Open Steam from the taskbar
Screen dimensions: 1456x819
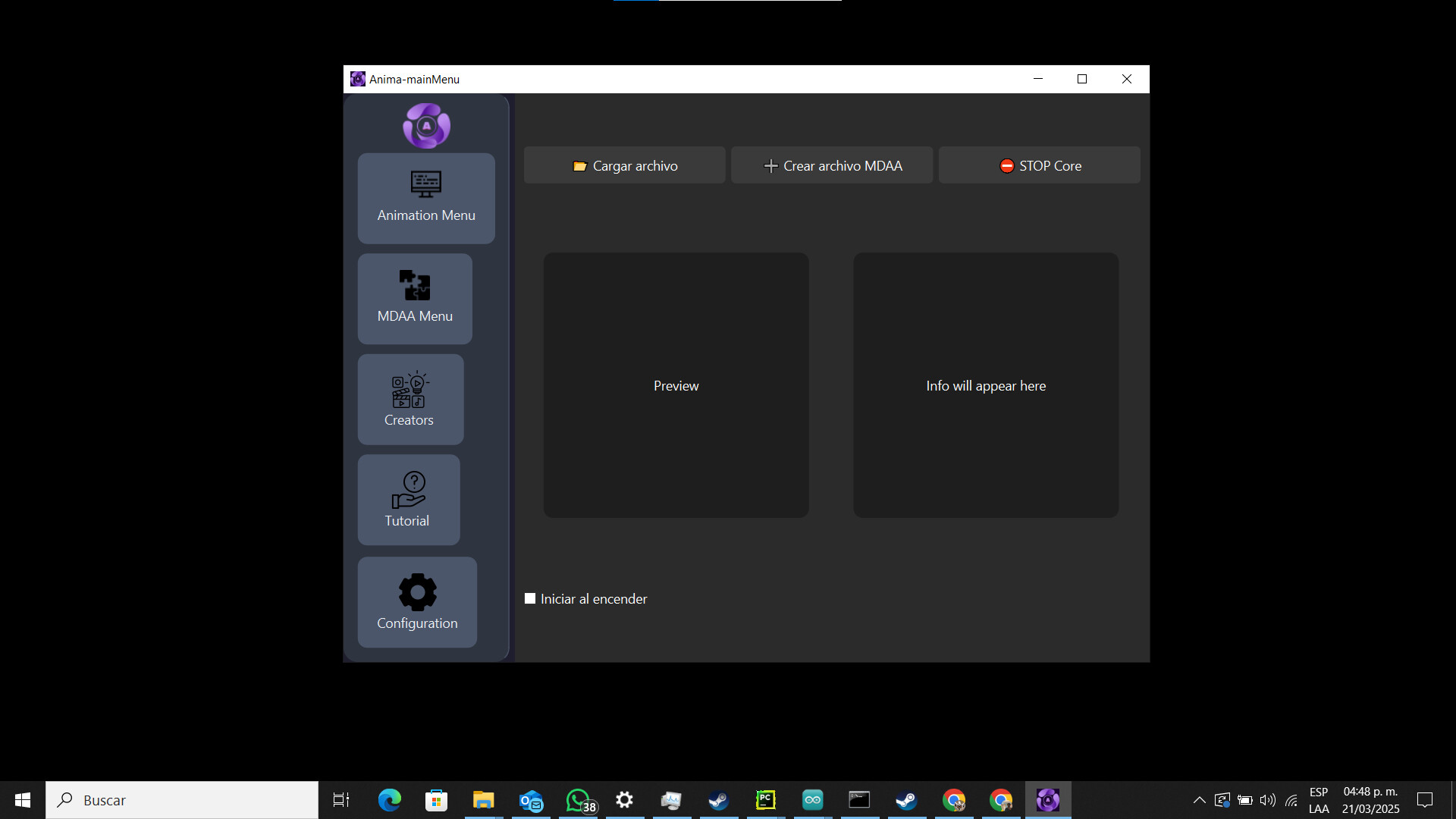pos(717,799)
